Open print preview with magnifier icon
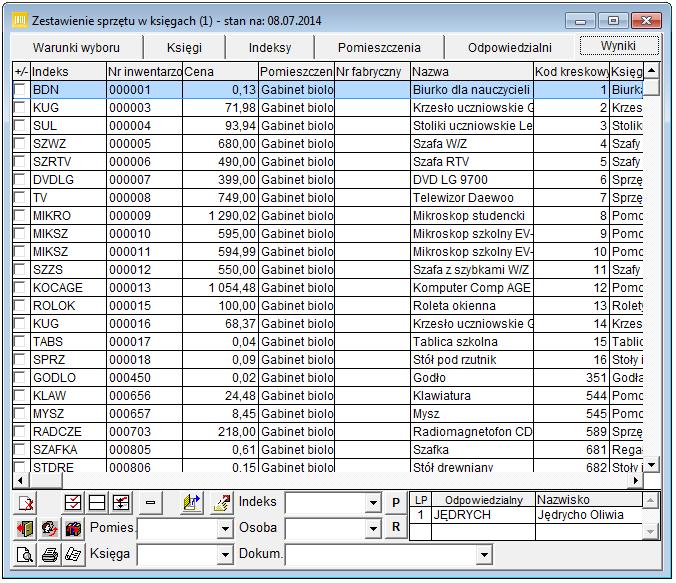Screen dimensions: 676x583 (x=25, y=554)
